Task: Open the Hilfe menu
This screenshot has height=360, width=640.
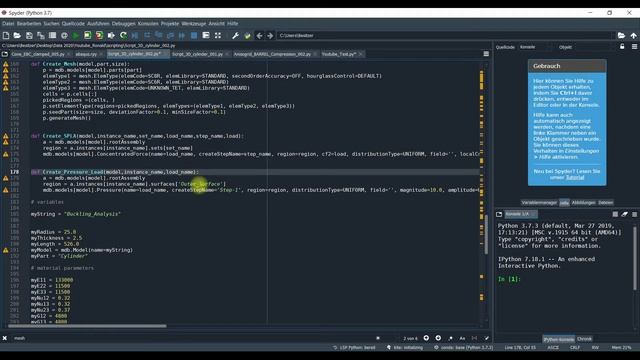Action: click(x=233, y=24)
